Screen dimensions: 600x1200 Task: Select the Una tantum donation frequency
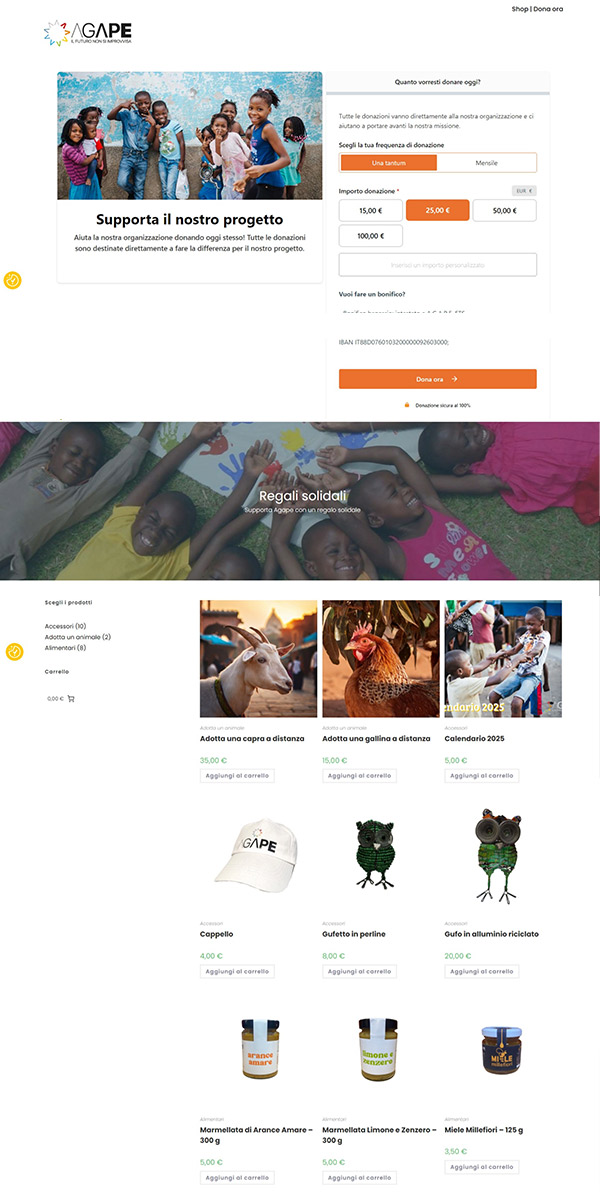(x=389, y=162)
